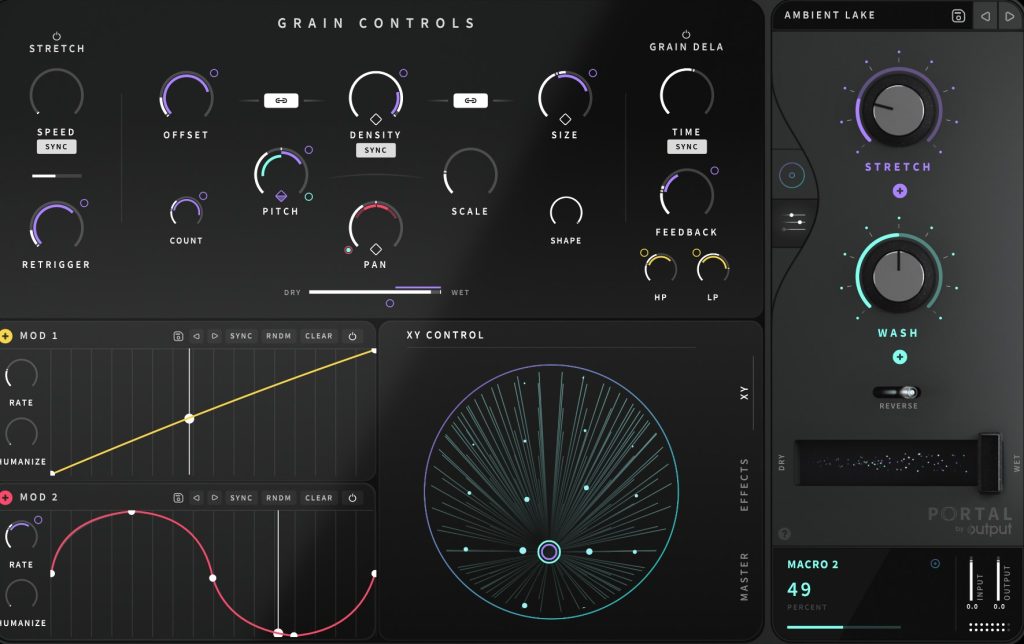Image resolution: width=1024 pixels, height=644 pixels.
Task: Toggle the Reverse switch
Action: click(x=897, y=393)
